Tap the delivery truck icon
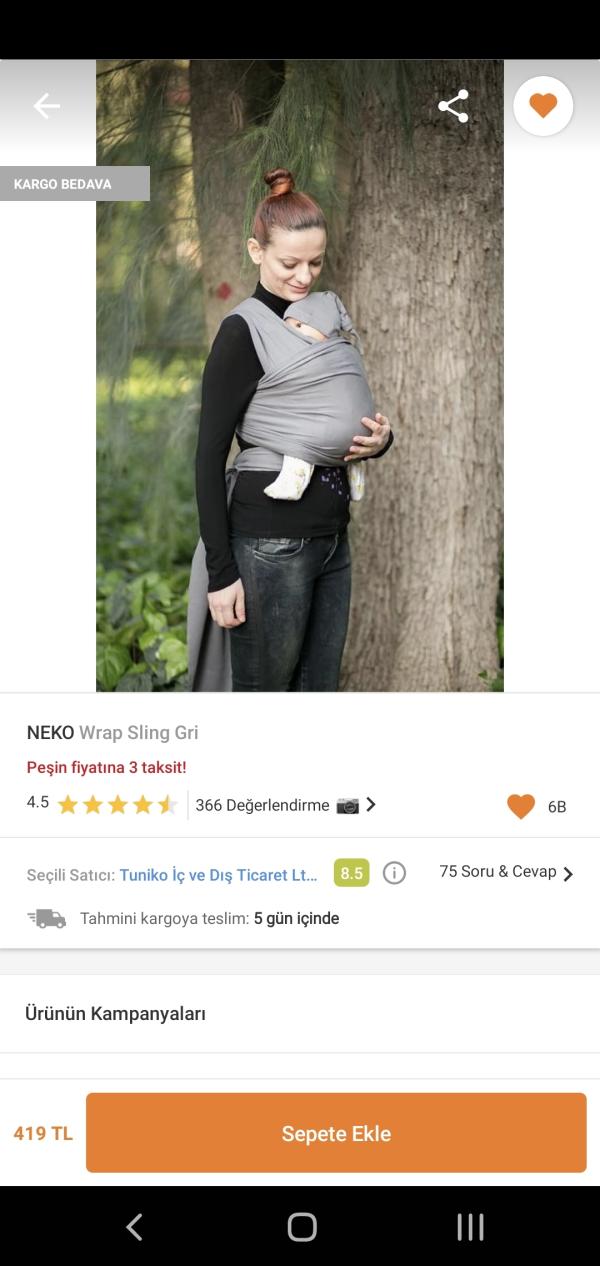The image size is (600, 1266). click(46, 918)
